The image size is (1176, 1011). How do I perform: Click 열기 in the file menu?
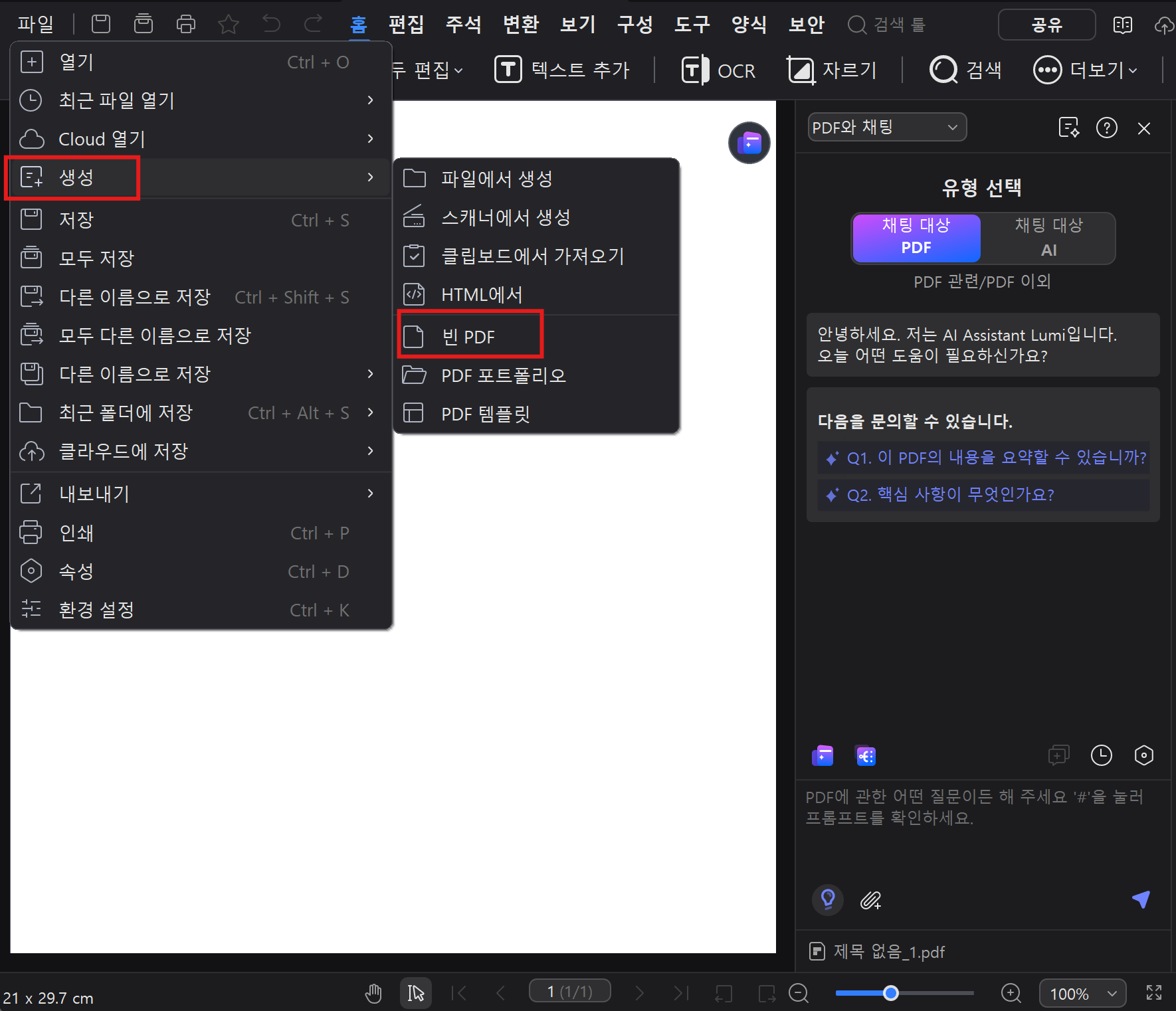201,62
